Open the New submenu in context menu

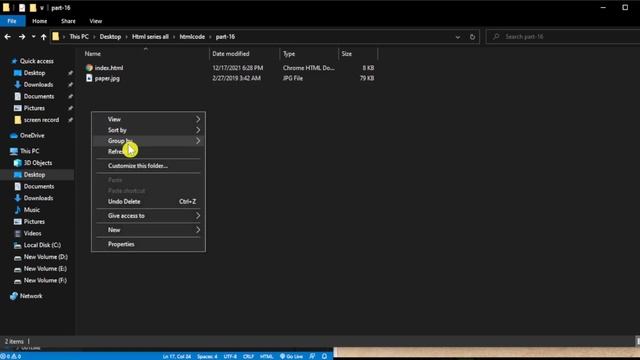(x=149, y=230)
